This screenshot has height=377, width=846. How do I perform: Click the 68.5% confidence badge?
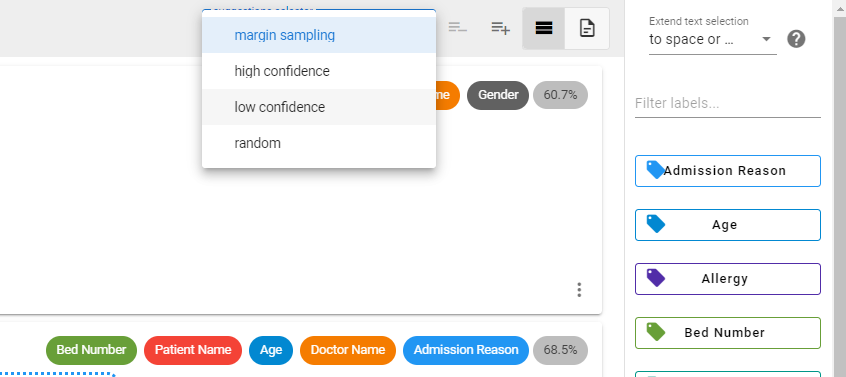561,350
